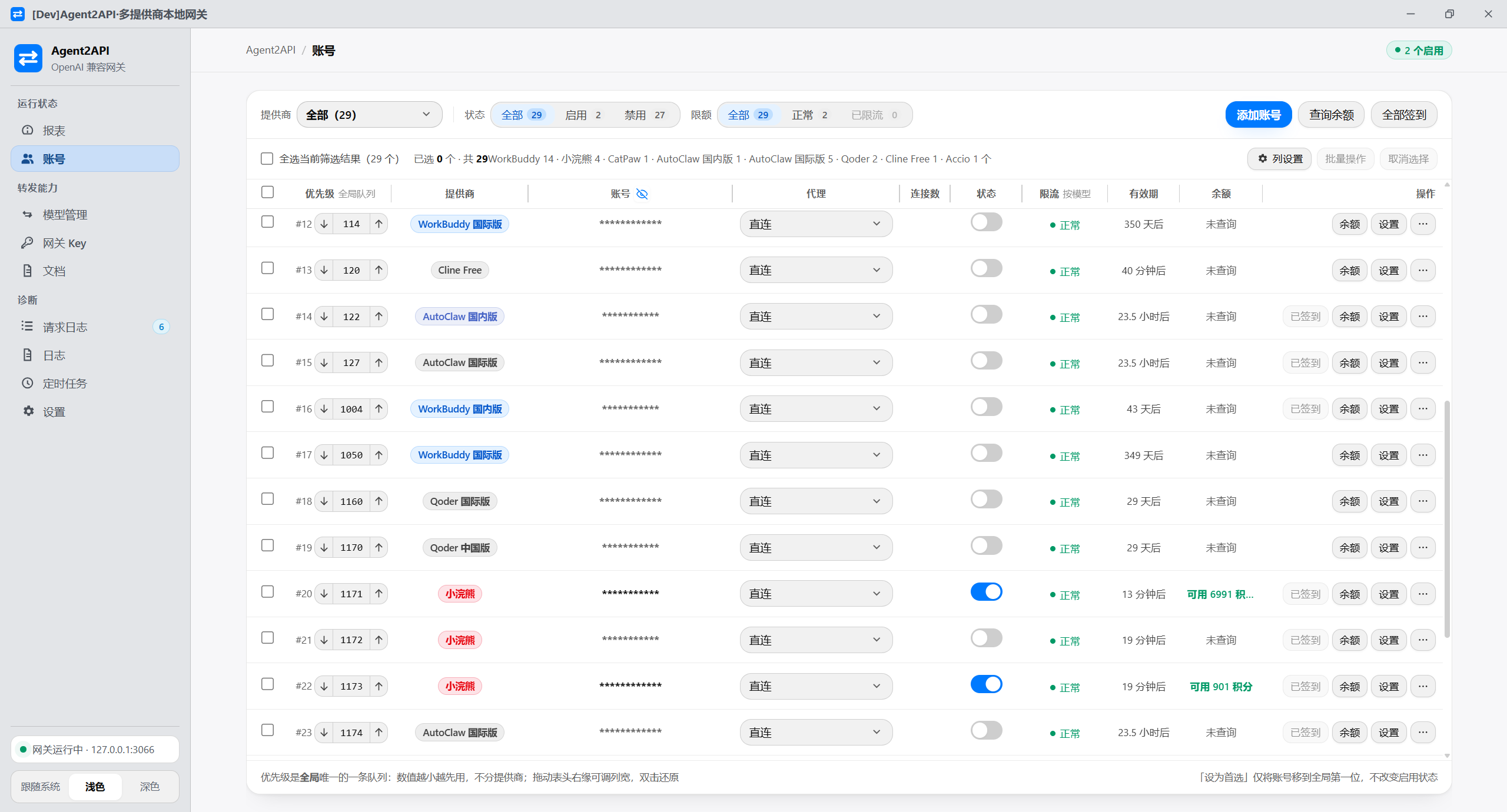This screenshot has width=1507, height=812.
Task: Open 日志 logs in the sidebar
Action: click(95, 355)
